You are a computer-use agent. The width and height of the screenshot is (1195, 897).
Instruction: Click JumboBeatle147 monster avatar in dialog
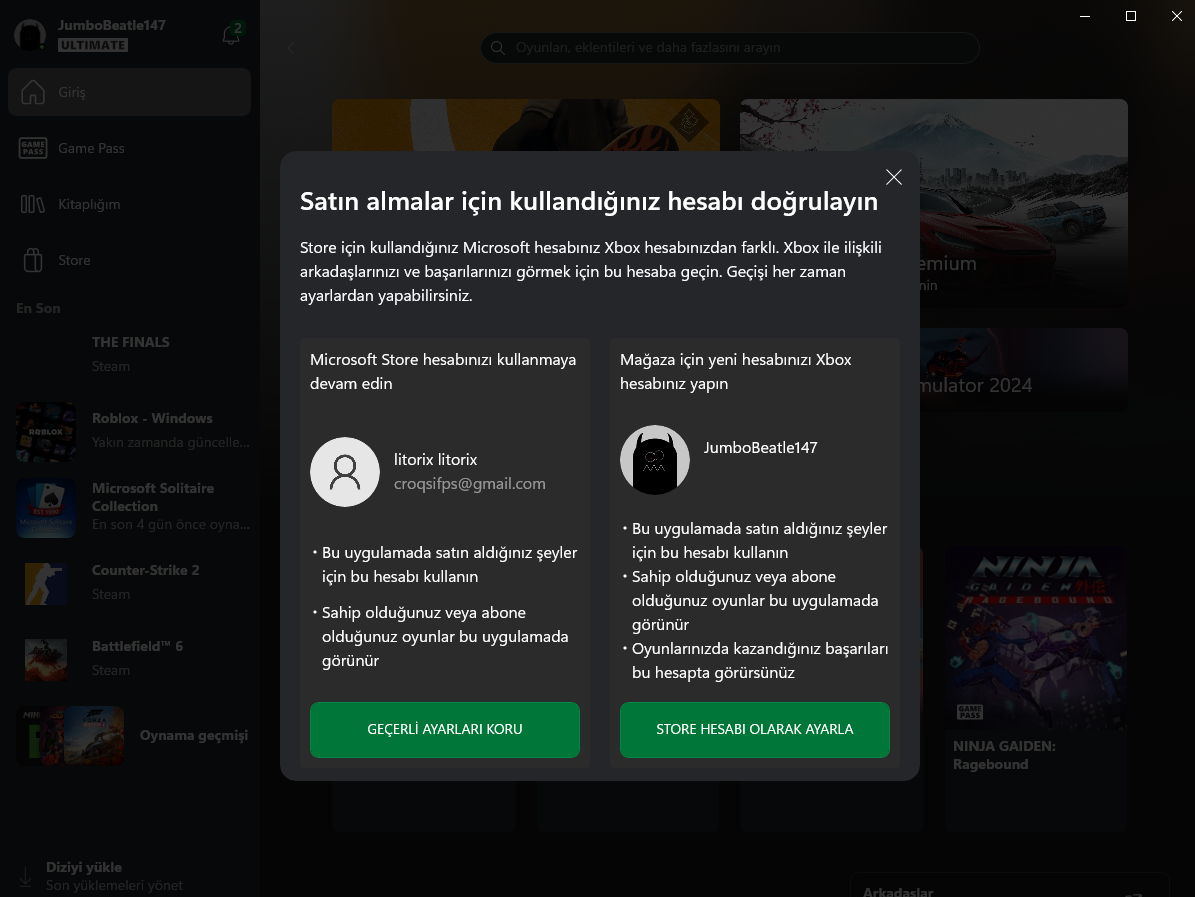click(x=655, y=460)
